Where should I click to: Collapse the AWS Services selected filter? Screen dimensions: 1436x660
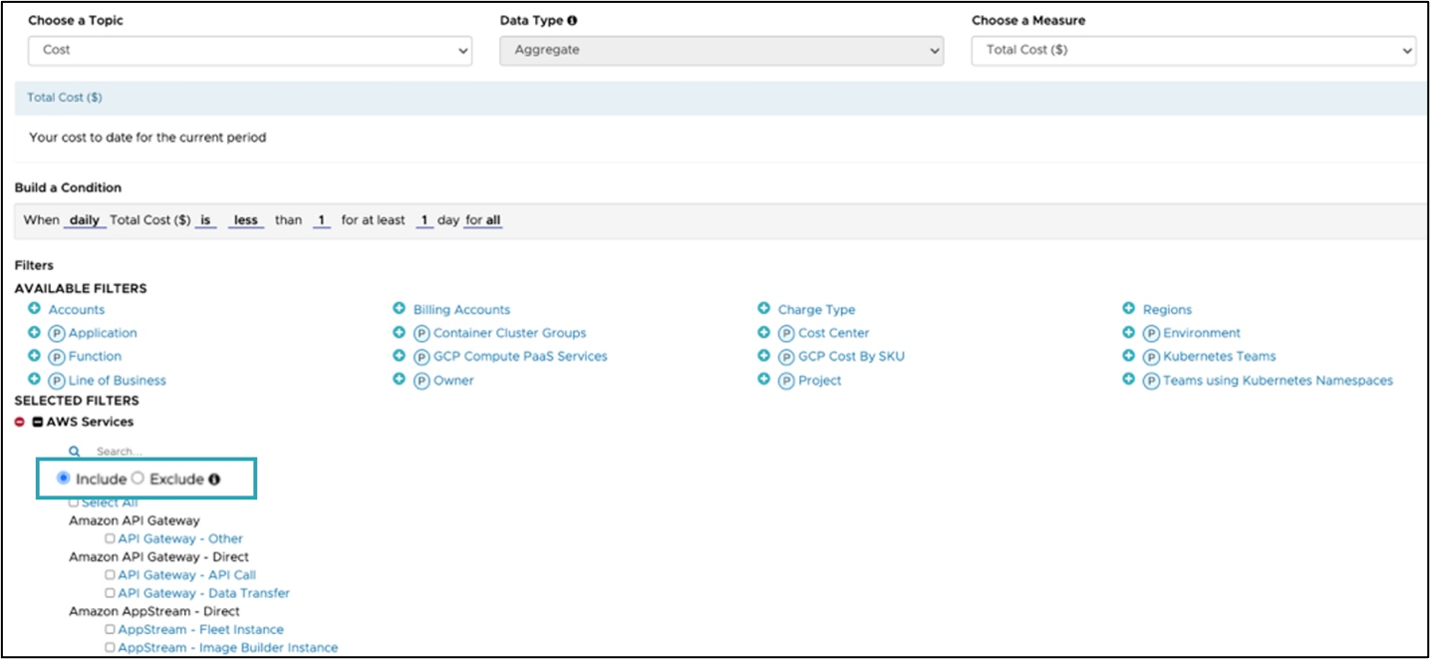click(x=38, y=422)
